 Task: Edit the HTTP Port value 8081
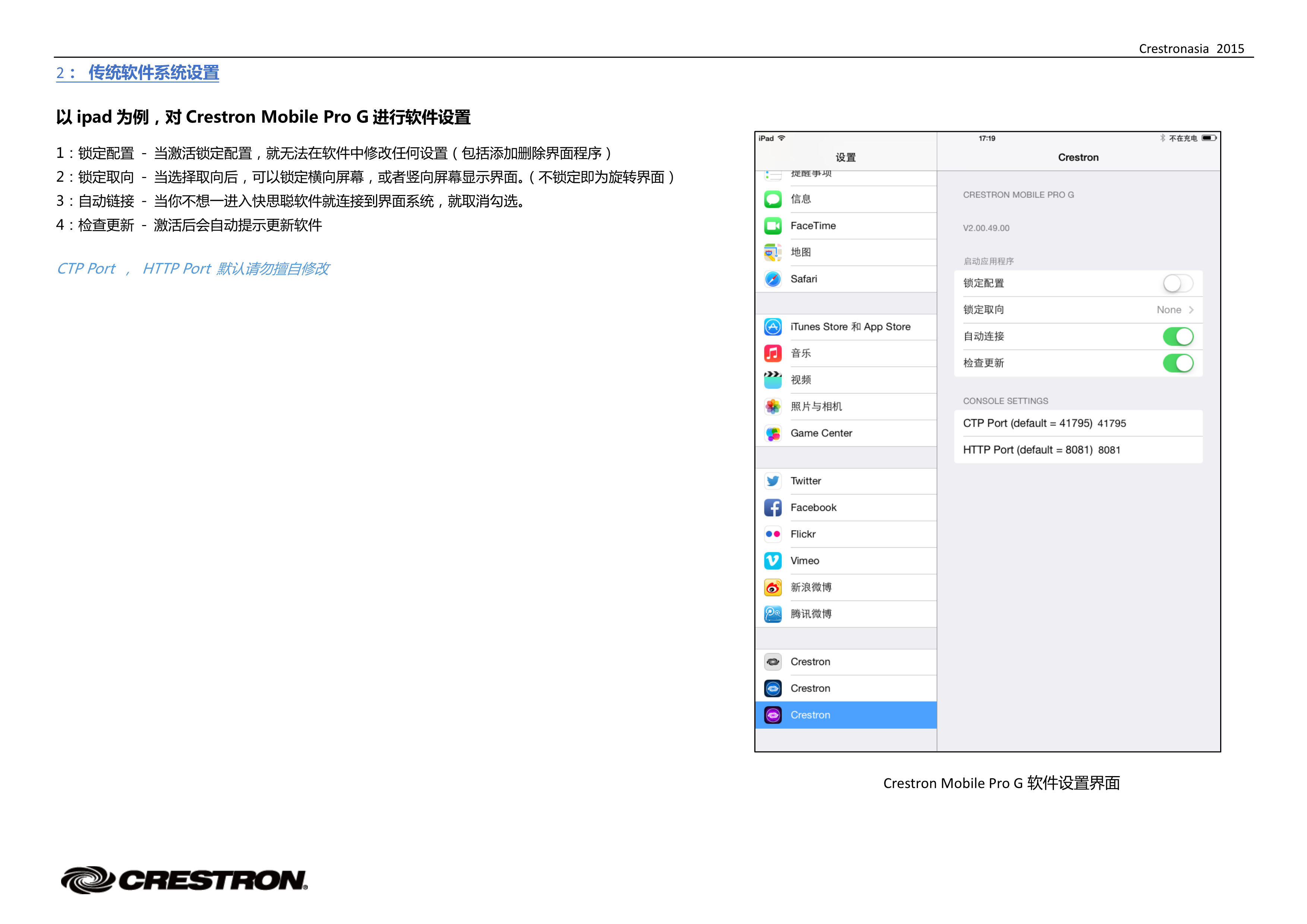pyautogui.click(x=1109, y=450)
